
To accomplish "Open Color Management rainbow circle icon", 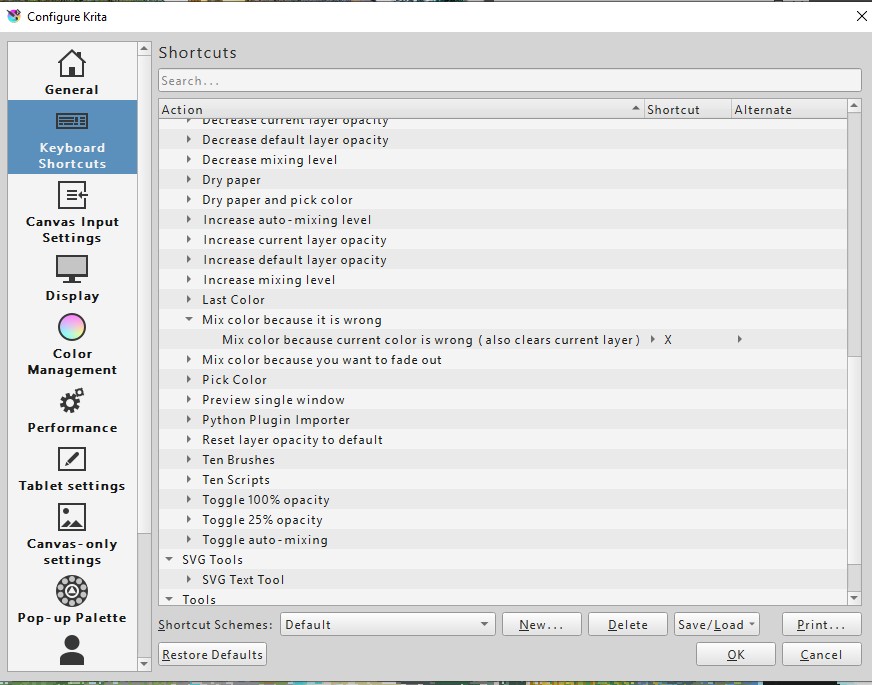I will [x=72, y=327].
